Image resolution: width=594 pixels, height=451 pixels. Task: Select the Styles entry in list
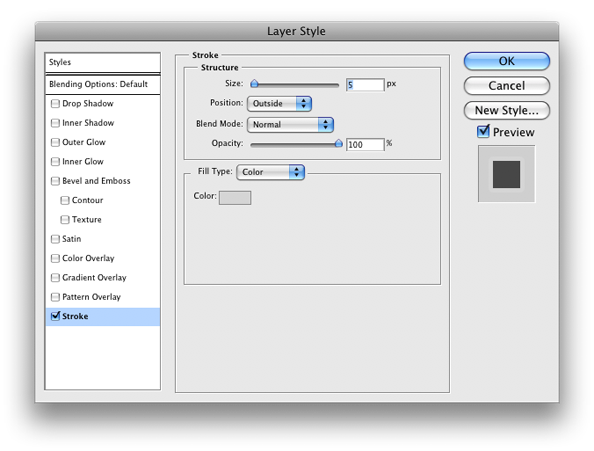pyautogui.click(x=103, y=62)
